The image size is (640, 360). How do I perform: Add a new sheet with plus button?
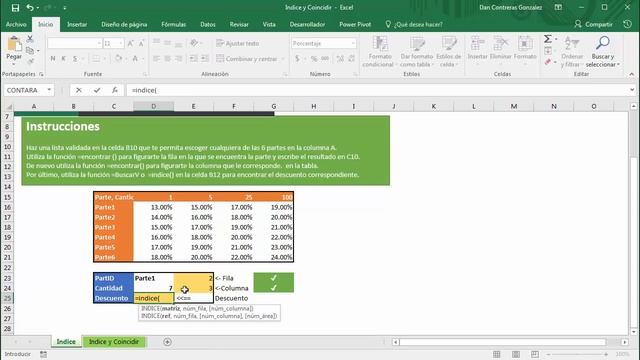[x=167, y=342]
